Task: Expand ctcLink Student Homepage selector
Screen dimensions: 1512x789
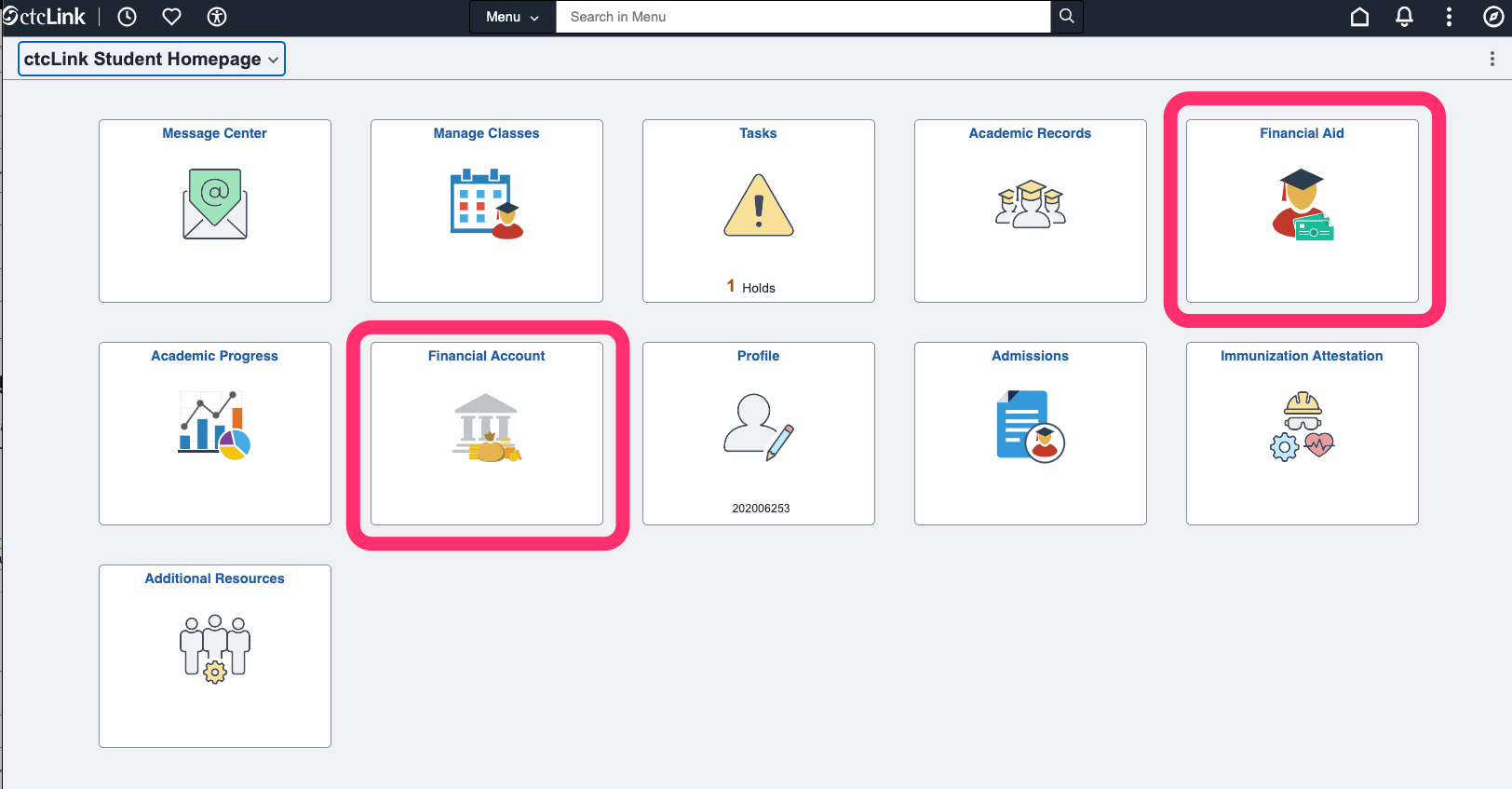Action: coord(152,59)
